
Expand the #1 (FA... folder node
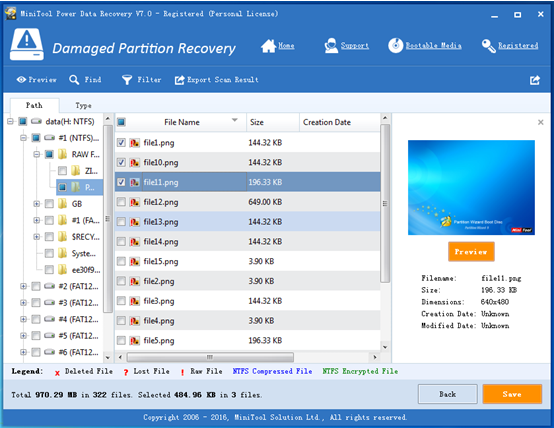tap(36, 220)
